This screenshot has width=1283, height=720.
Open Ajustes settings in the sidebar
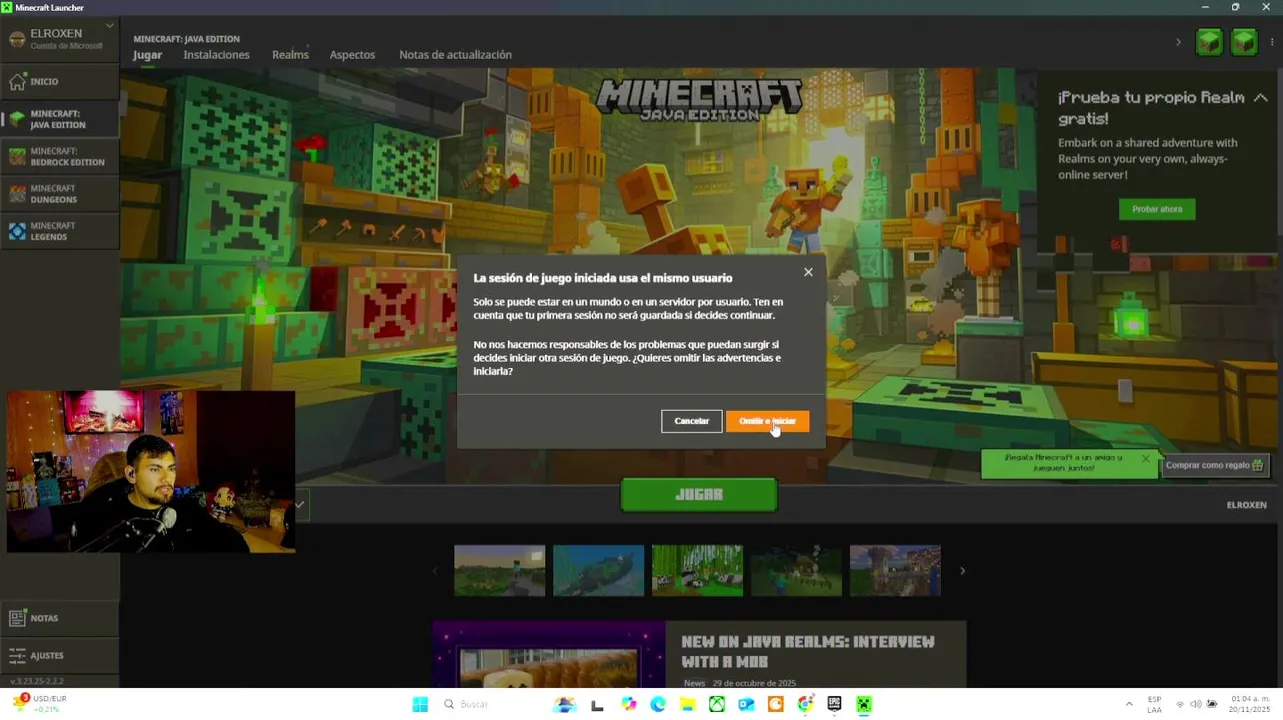click(x=59, y=655)
